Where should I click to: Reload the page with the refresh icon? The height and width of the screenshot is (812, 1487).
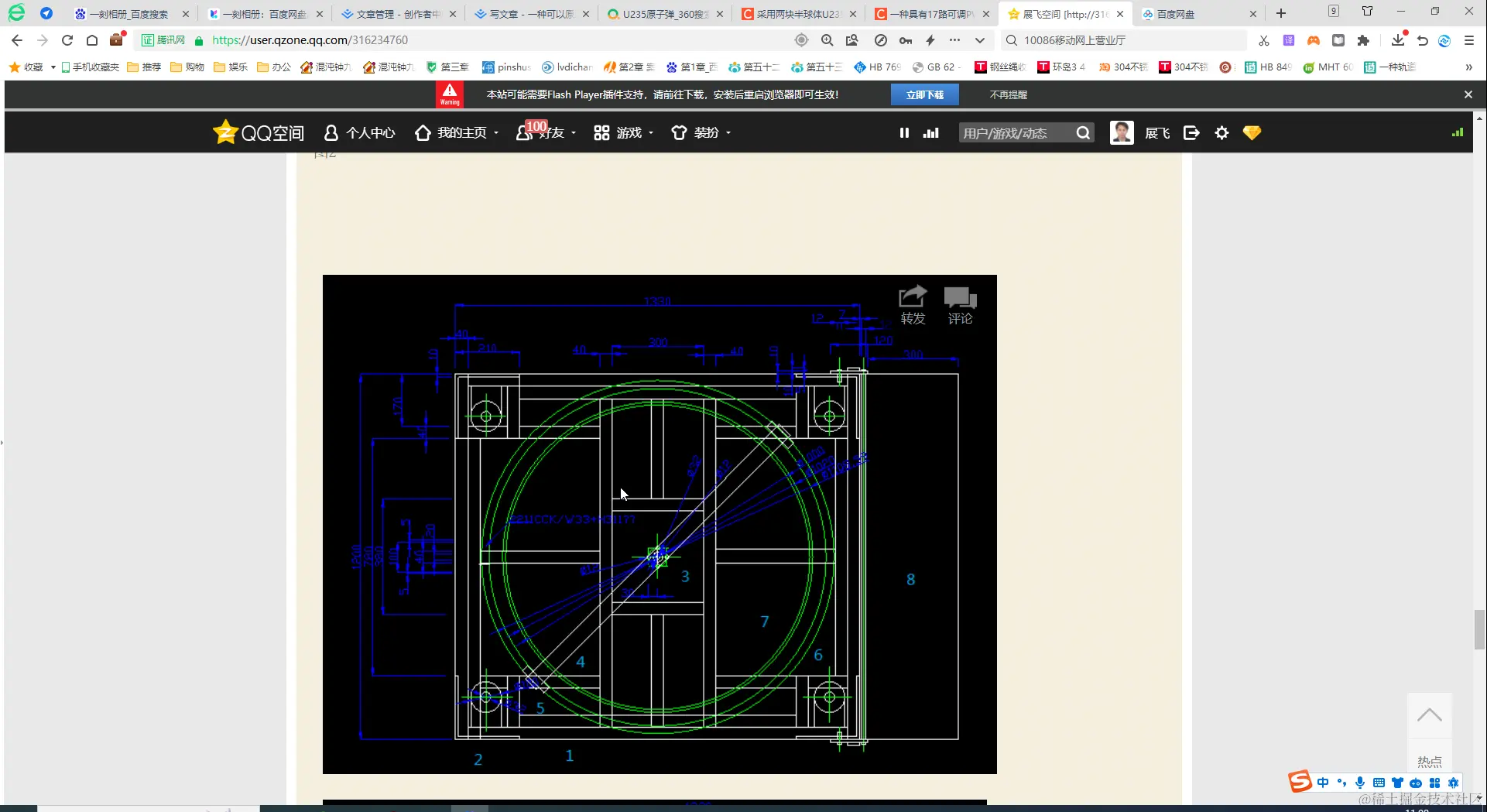tap(67, 40)
